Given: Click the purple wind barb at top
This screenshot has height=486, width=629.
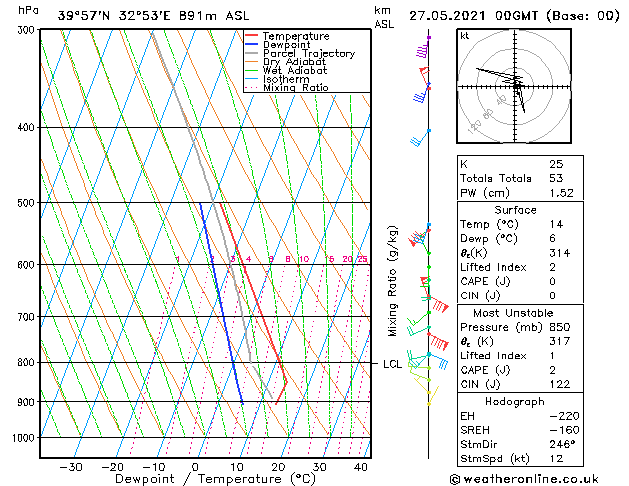Looking at the screenshot, I should [x=423, y=48].
